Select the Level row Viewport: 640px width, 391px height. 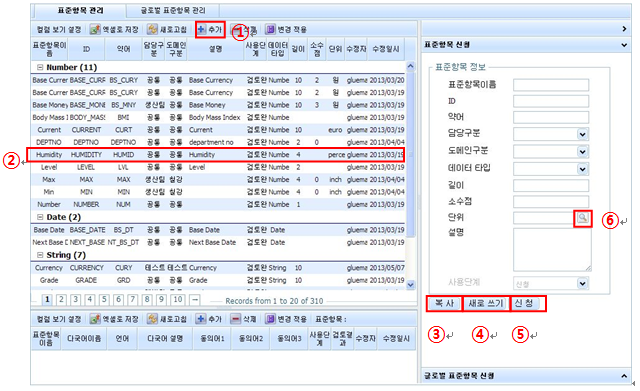point(218,167)
